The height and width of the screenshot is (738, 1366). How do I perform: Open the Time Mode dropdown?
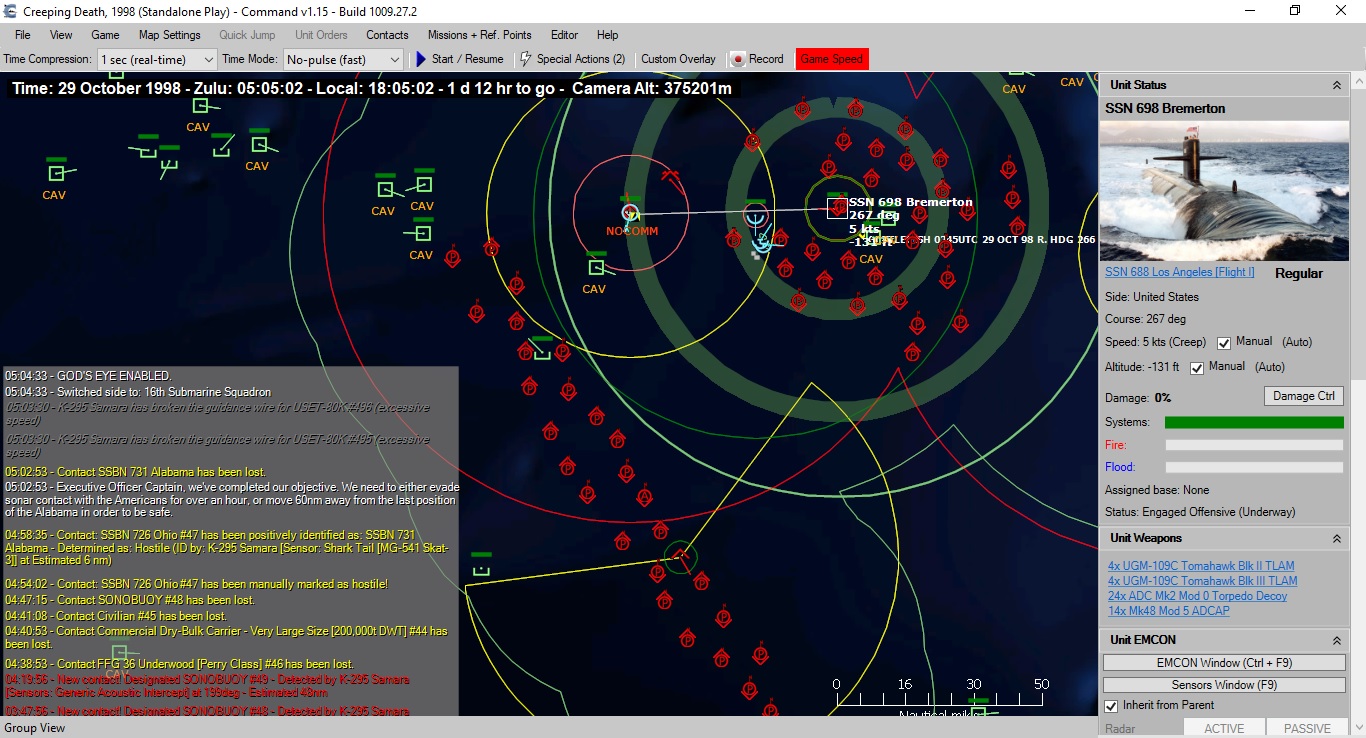click(343, 60)
